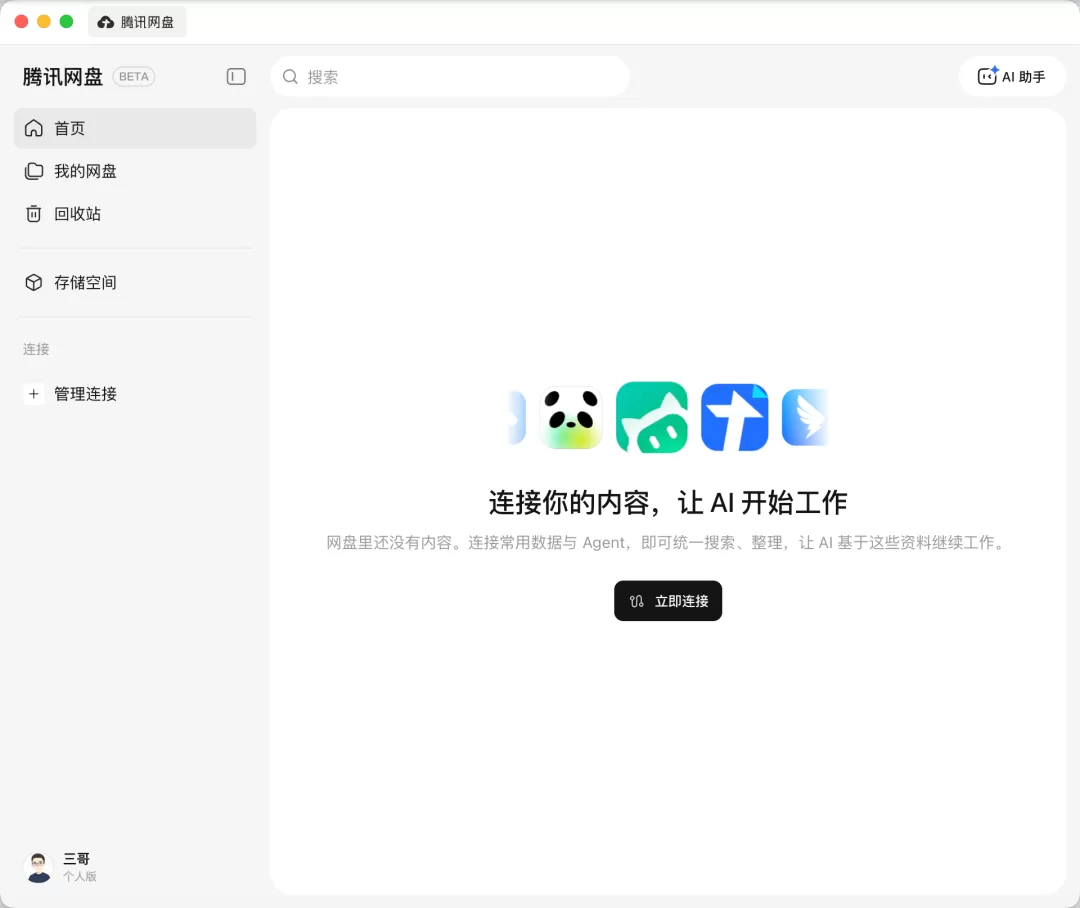
Task: Open 存储空间 storage section
Action: coord(135,282)
